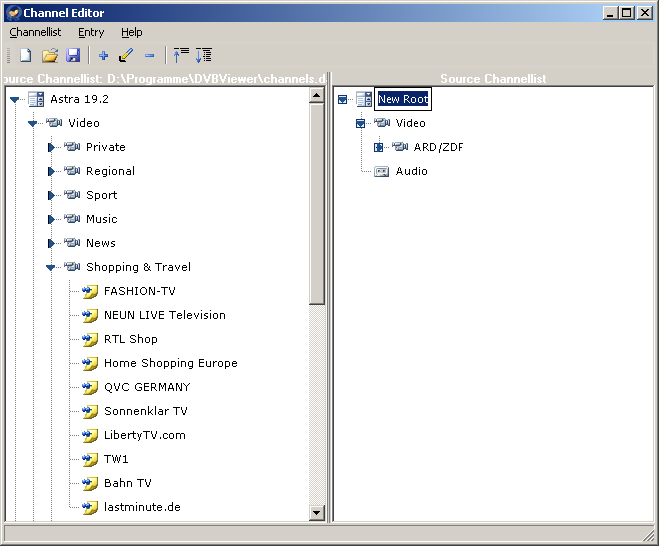Click the lastminute.de channel icon
Screen dimensions: 659x546
tap(90, 507)
